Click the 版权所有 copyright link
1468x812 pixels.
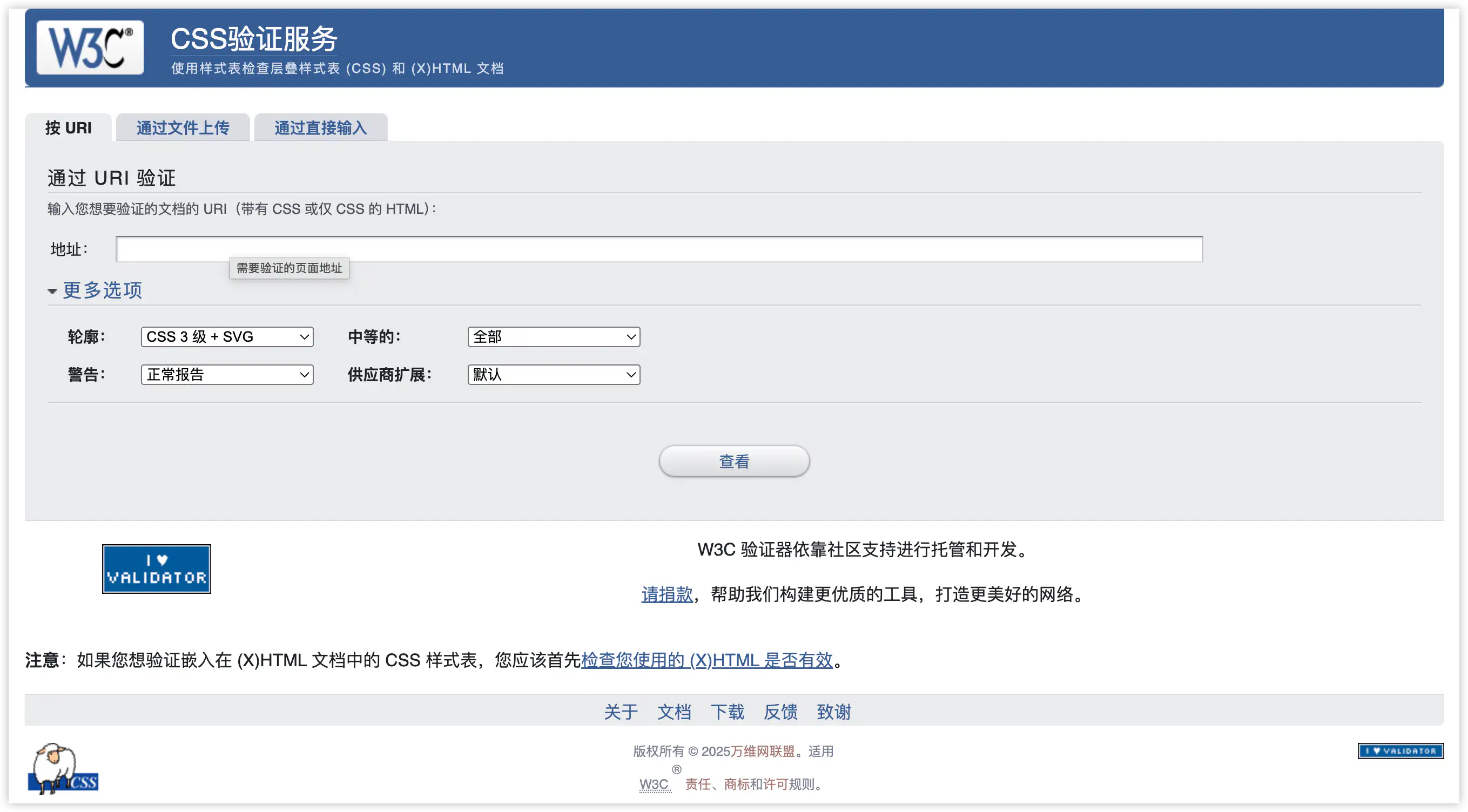click(658, 751)
